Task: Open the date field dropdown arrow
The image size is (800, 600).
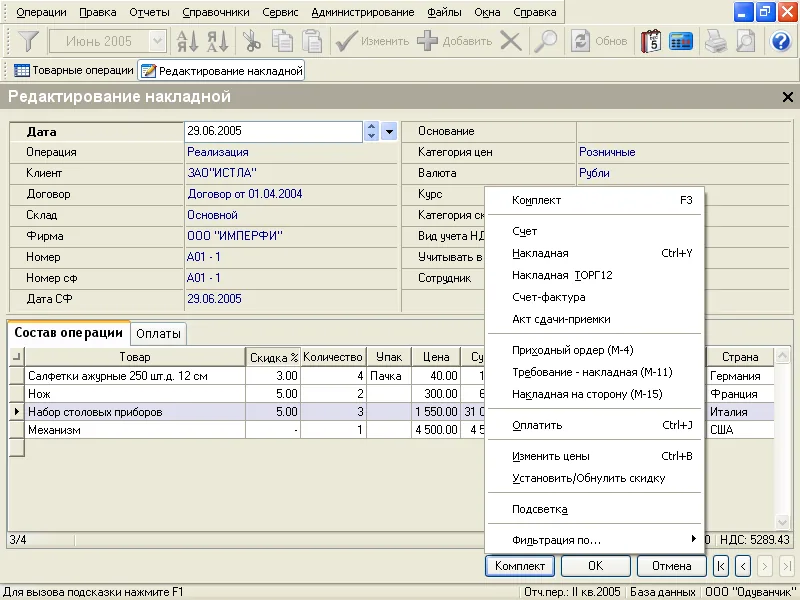Action: coord(390,131)
